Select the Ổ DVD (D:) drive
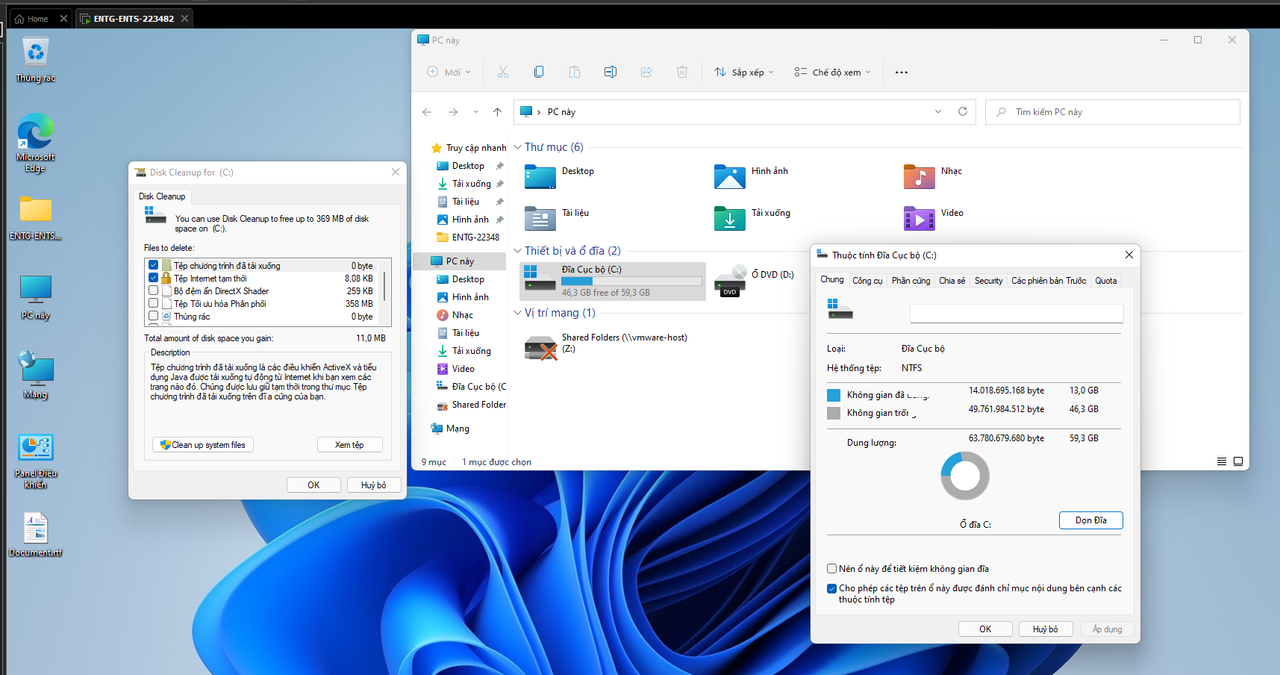Screen dimensions: 1280x675 (756, 281)
